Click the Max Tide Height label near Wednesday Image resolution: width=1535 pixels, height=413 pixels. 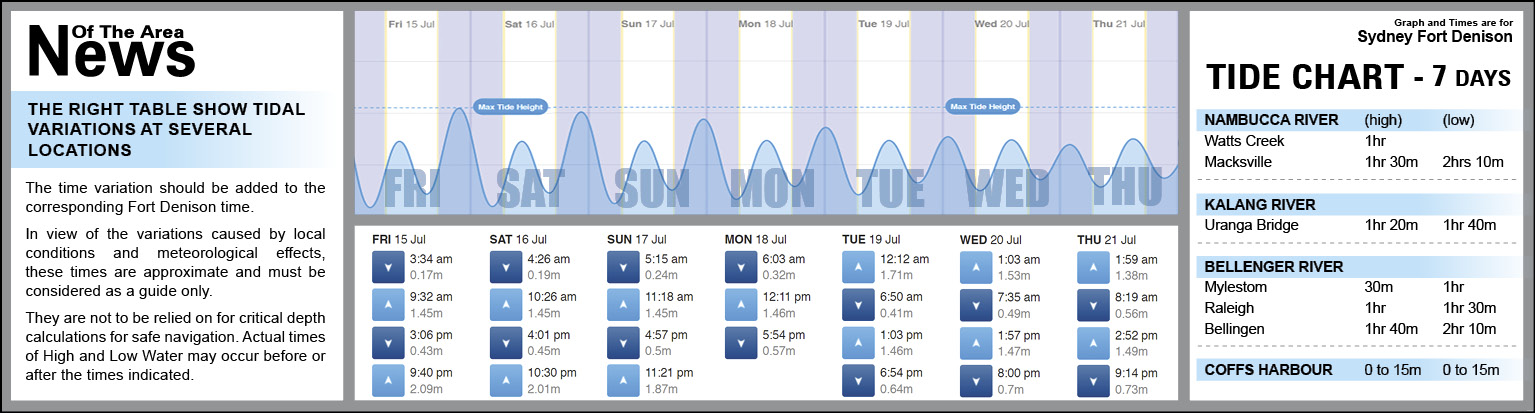click(x=981, y=107)
